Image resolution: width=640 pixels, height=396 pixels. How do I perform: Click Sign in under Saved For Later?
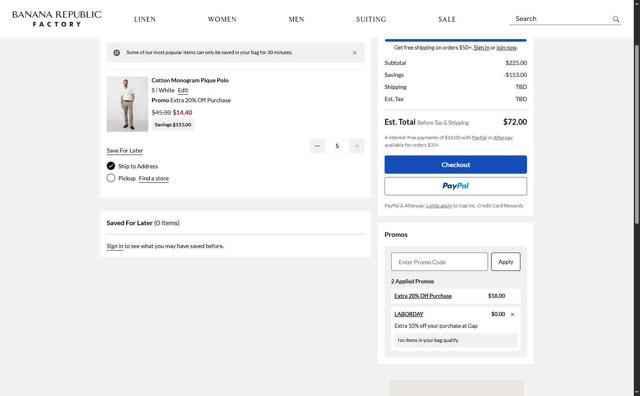pyautogui.click(x=115, y=246)
